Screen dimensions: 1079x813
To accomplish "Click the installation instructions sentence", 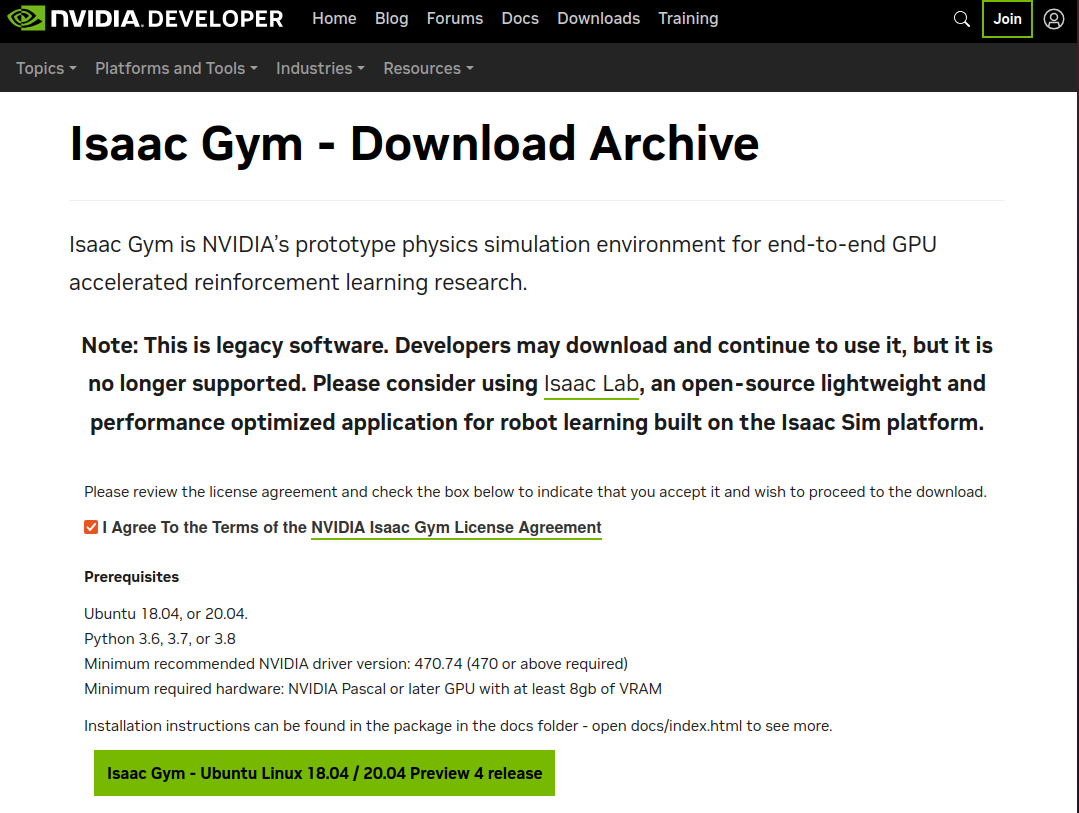I will pyautogui.click(x=458, y=726).
